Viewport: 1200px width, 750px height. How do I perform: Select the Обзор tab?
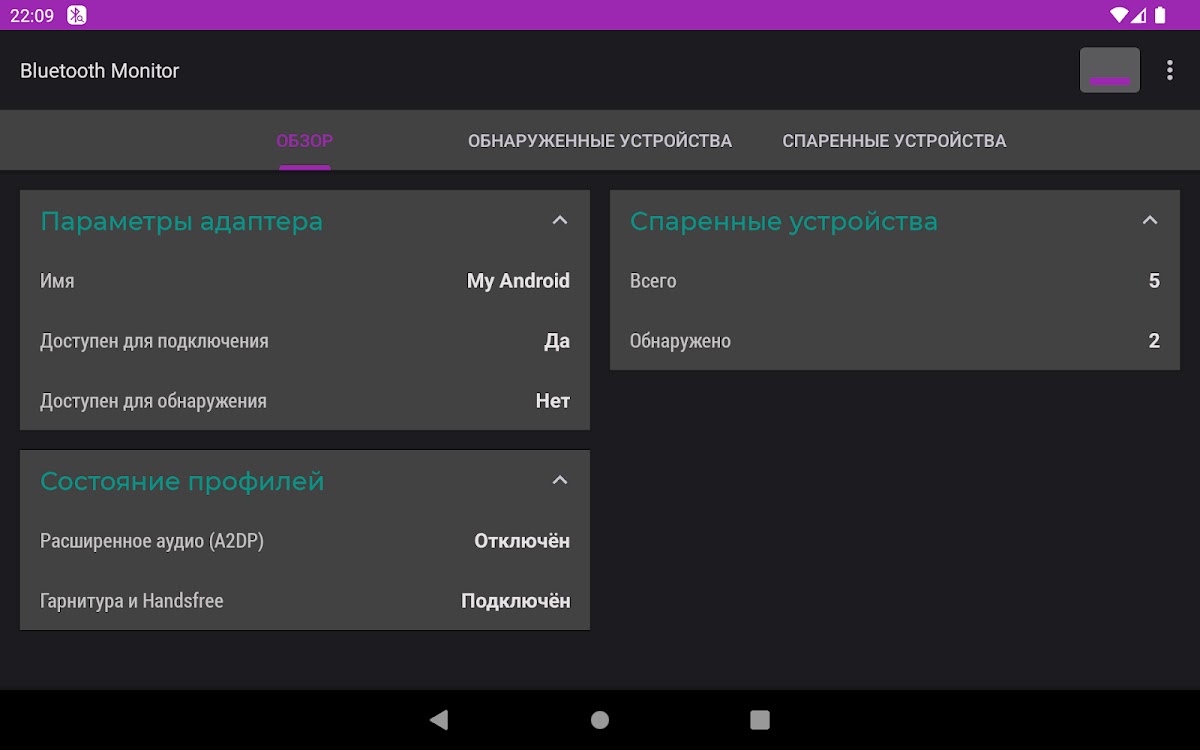coord(305,141)
